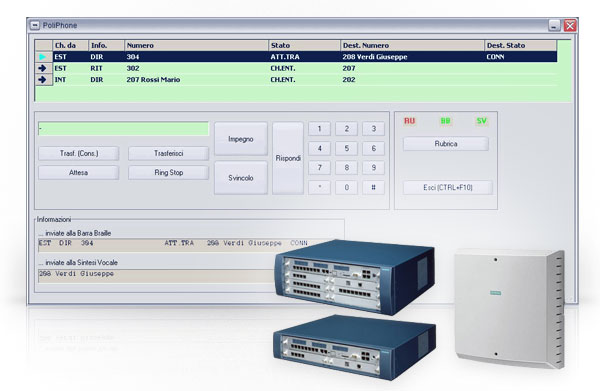Minimize the PoliPhone window

point(554,25)
